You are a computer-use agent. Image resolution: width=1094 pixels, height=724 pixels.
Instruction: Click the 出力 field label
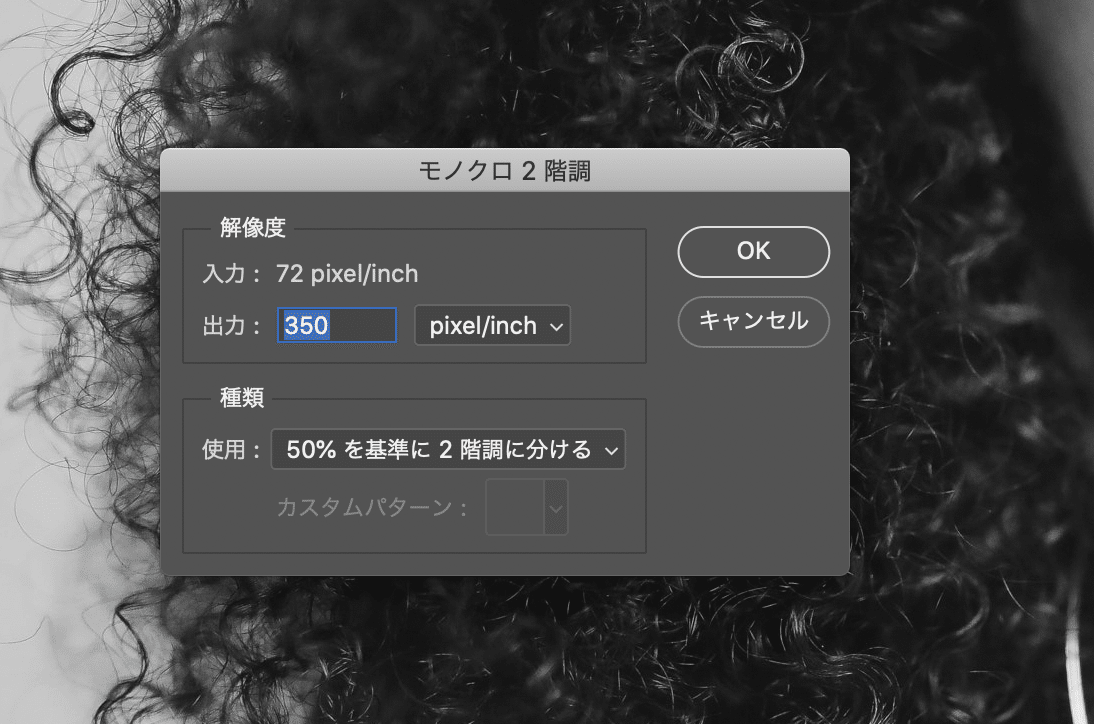(232, 325)
